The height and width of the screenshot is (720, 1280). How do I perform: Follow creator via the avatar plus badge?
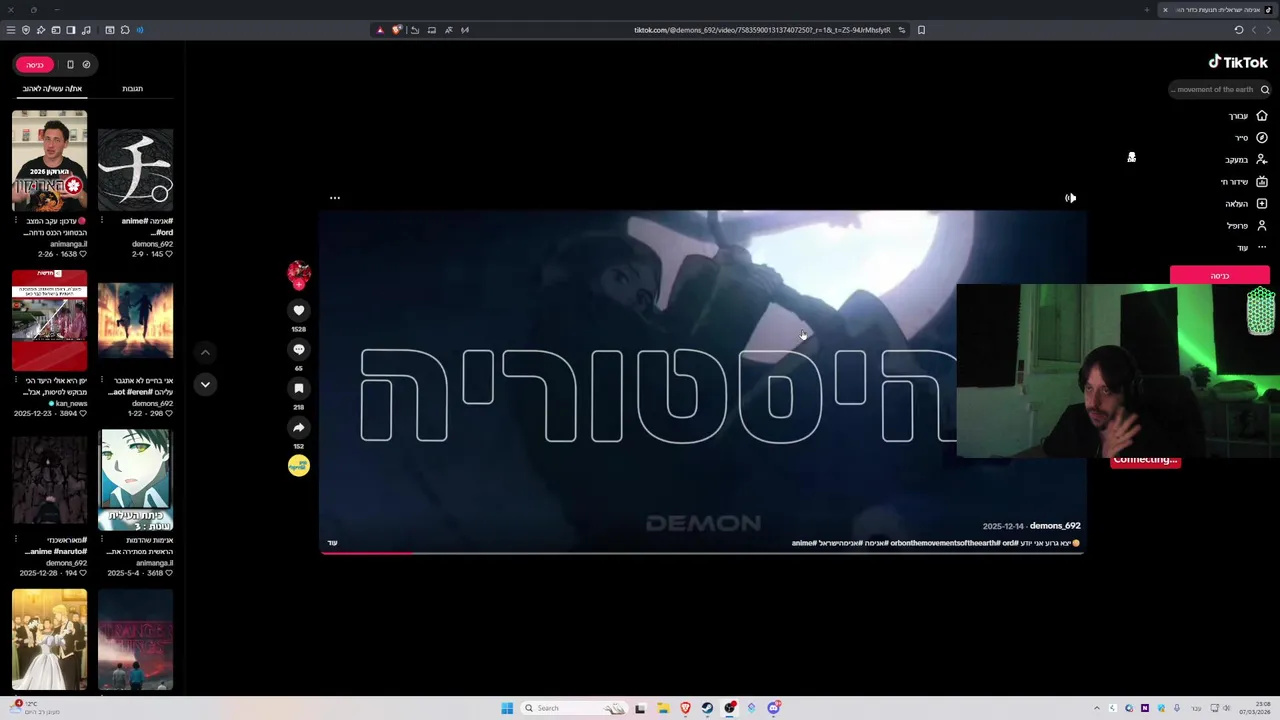click(298, 285)
